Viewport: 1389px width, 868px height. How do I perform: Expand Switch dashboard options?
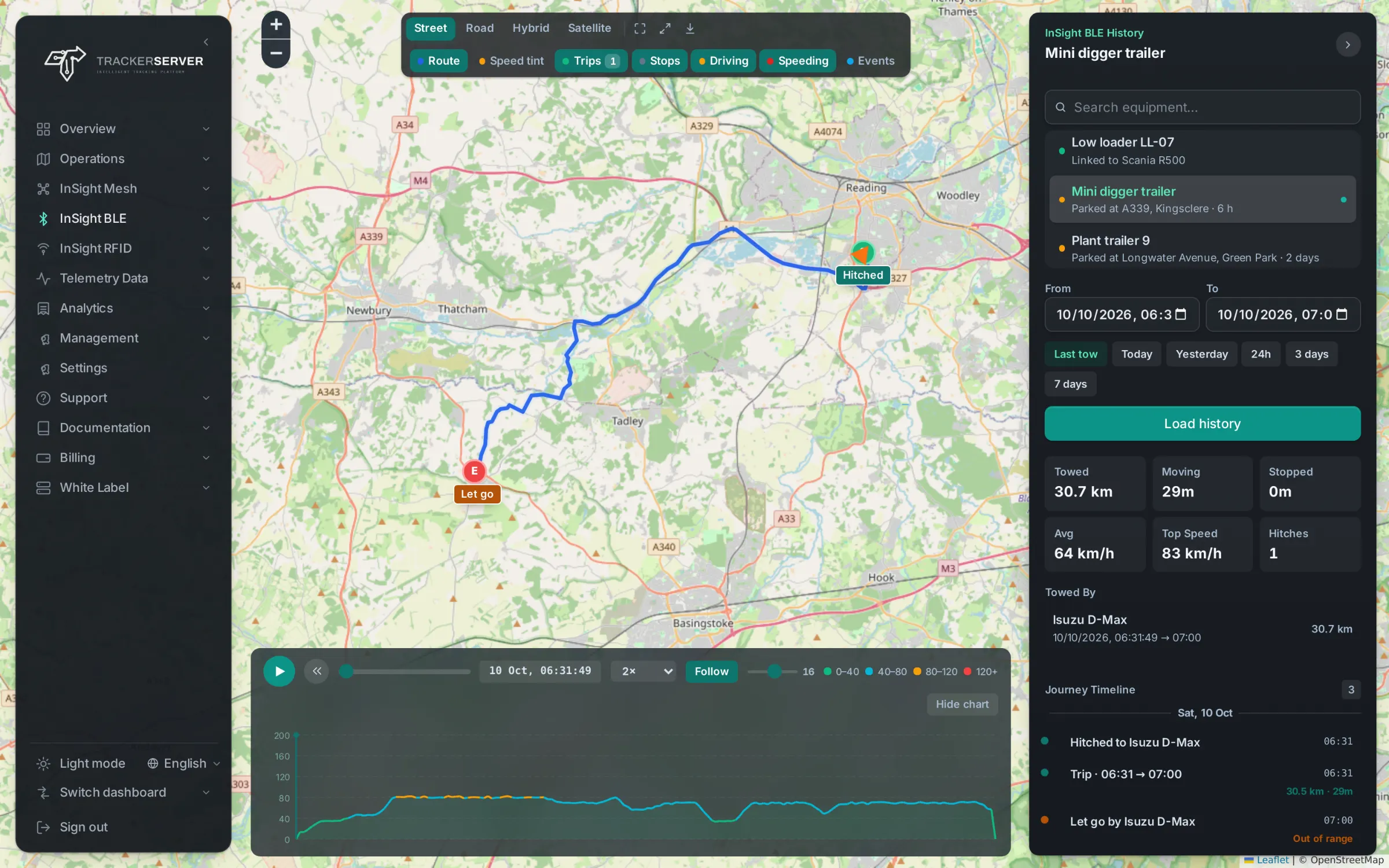(123, 793)
